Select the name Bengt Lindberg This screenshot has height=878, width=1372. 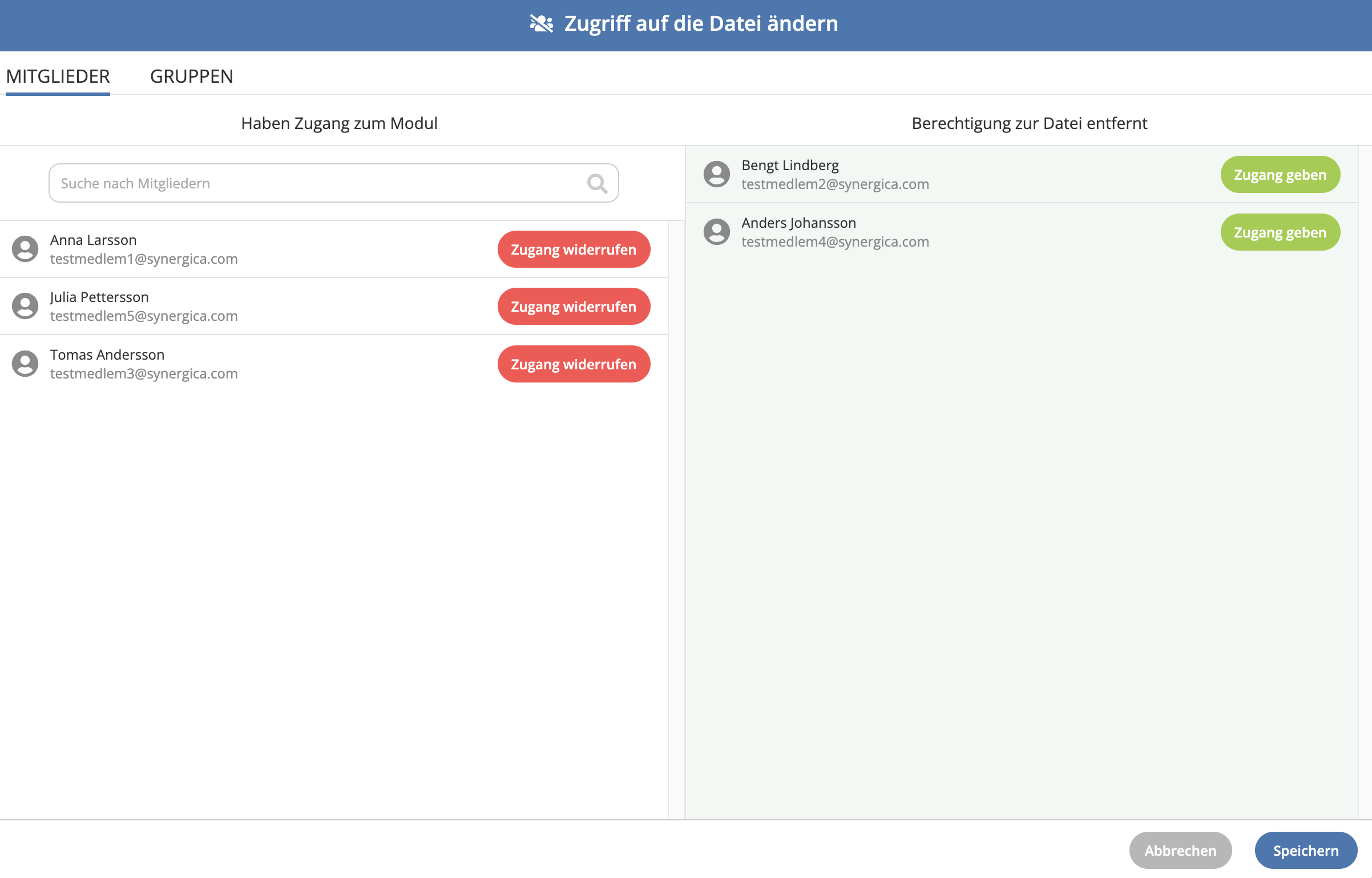coord(790,165)
